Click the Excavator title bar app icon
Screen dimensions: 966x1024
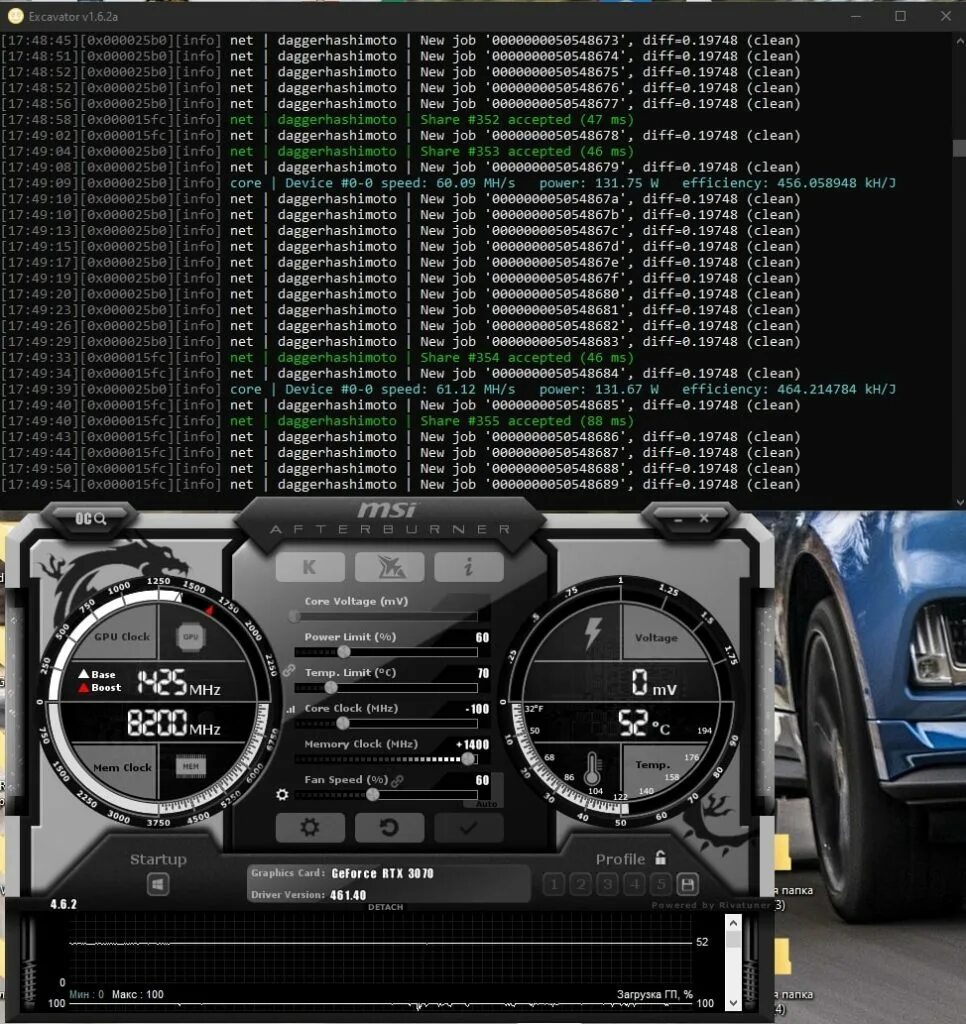point(16,16)
